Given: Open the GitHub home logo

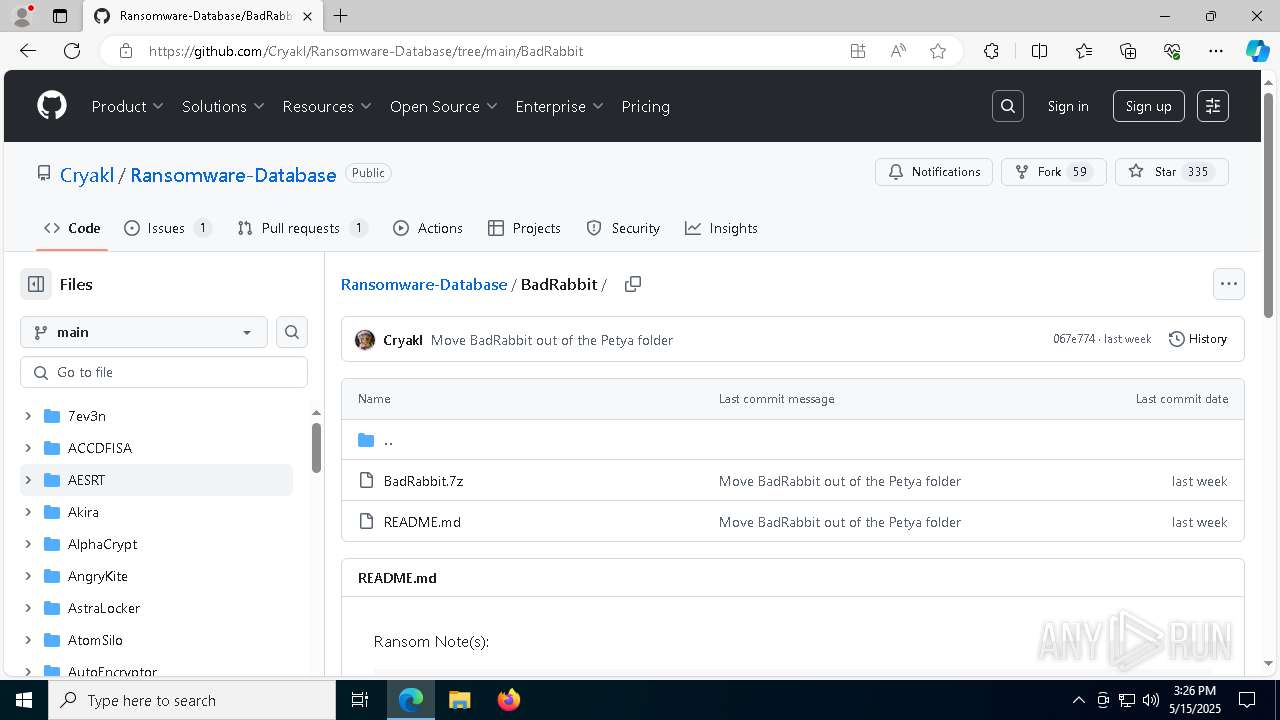Looking at the screenshot, I should (x=52, y=106).
